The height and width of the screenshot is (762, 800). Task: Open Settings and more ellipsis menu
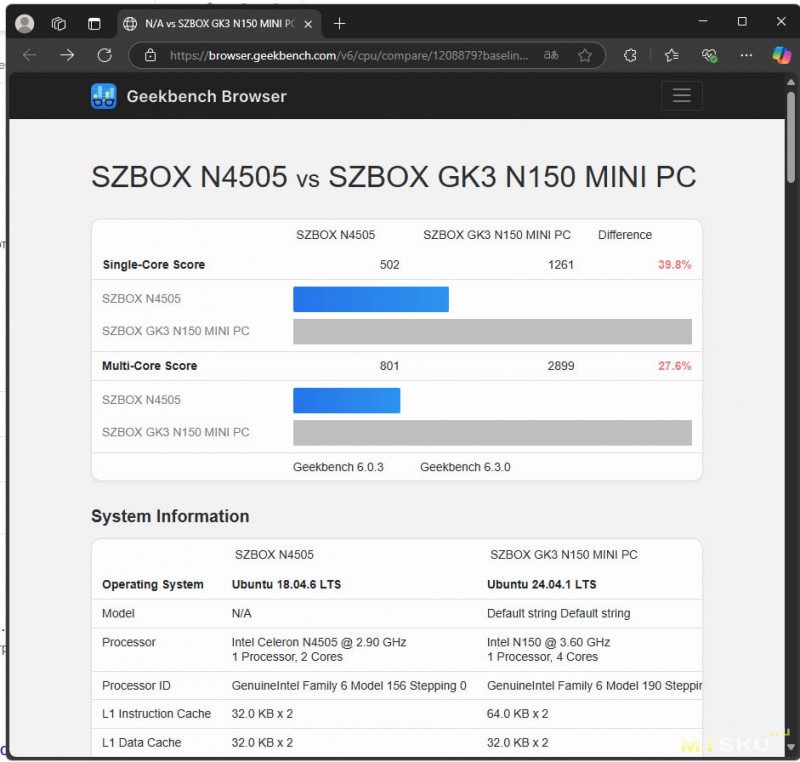tap(746, 55)
